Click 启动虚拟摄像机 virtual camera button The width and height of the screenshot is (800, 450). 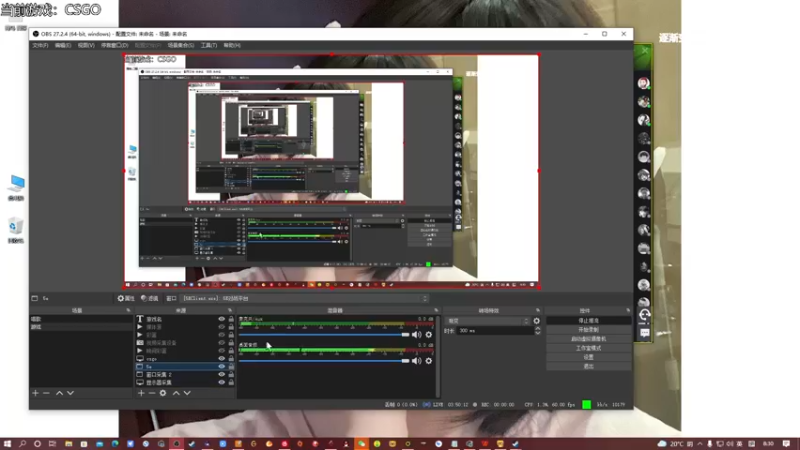pos(588,339)
